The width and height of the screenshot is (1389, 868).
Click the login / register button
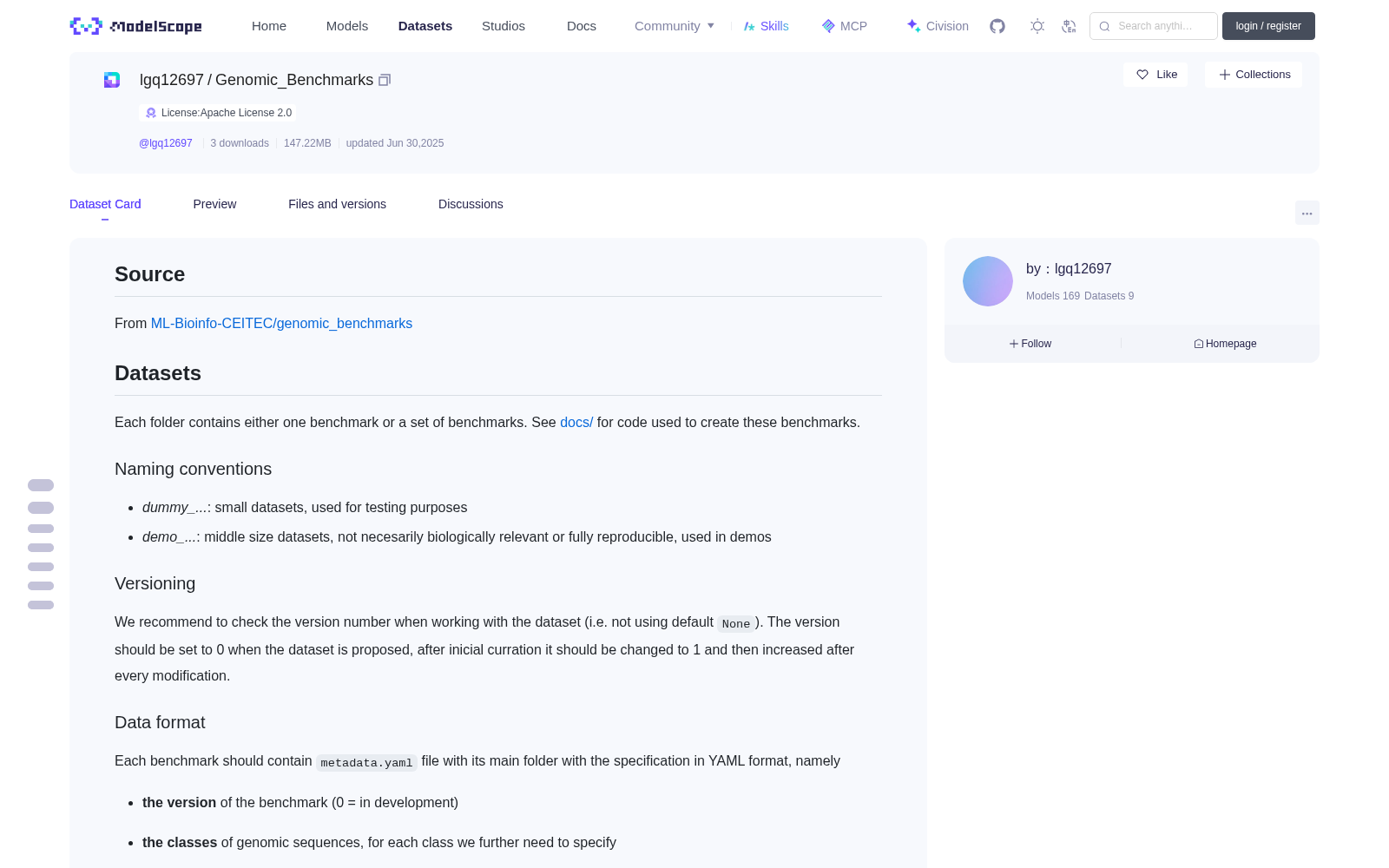[1268, 26]
